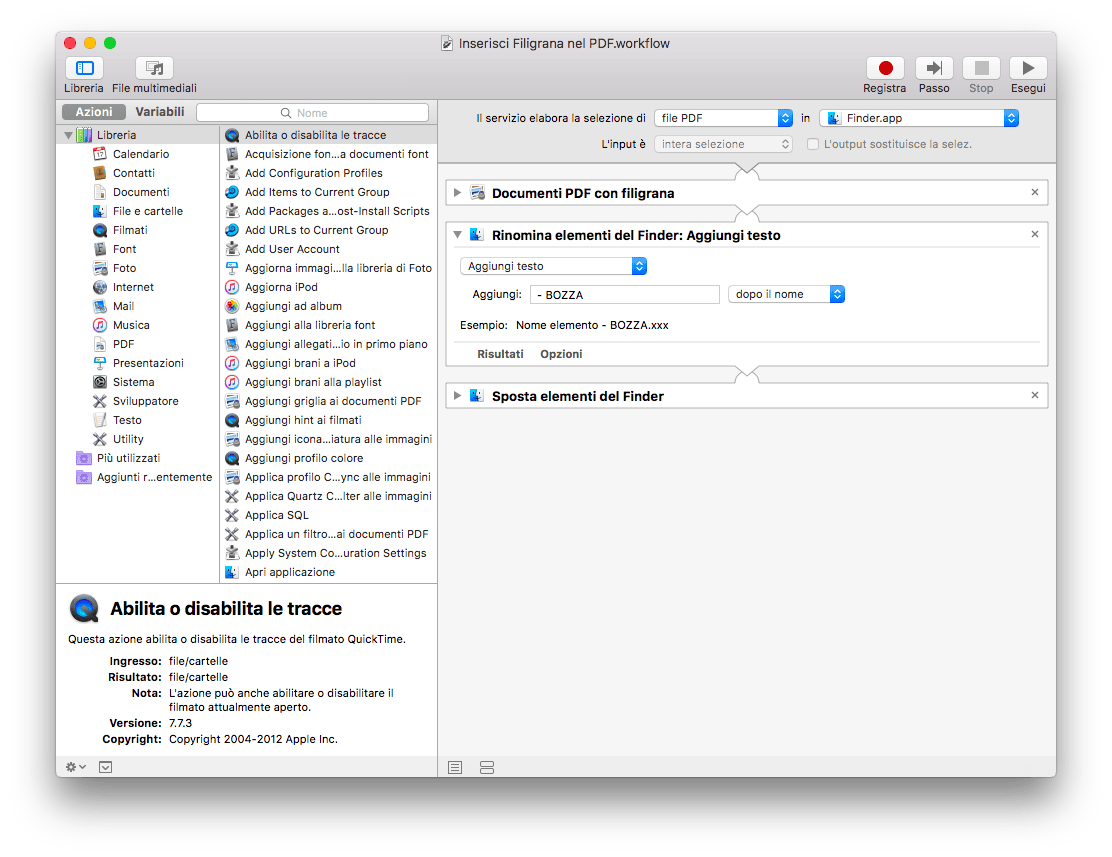1112x857 pixels.
Task: Open the Opzioni tab of rename action
Action: click(x=561, y=354)
